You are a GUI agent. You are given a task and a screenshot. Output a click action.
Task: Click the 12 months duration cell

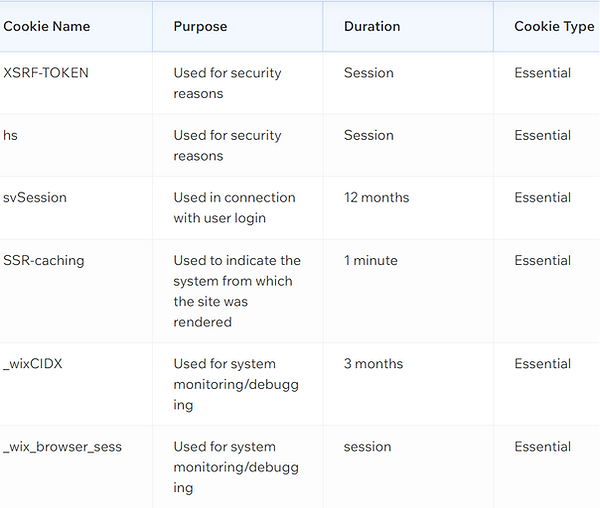377,197
